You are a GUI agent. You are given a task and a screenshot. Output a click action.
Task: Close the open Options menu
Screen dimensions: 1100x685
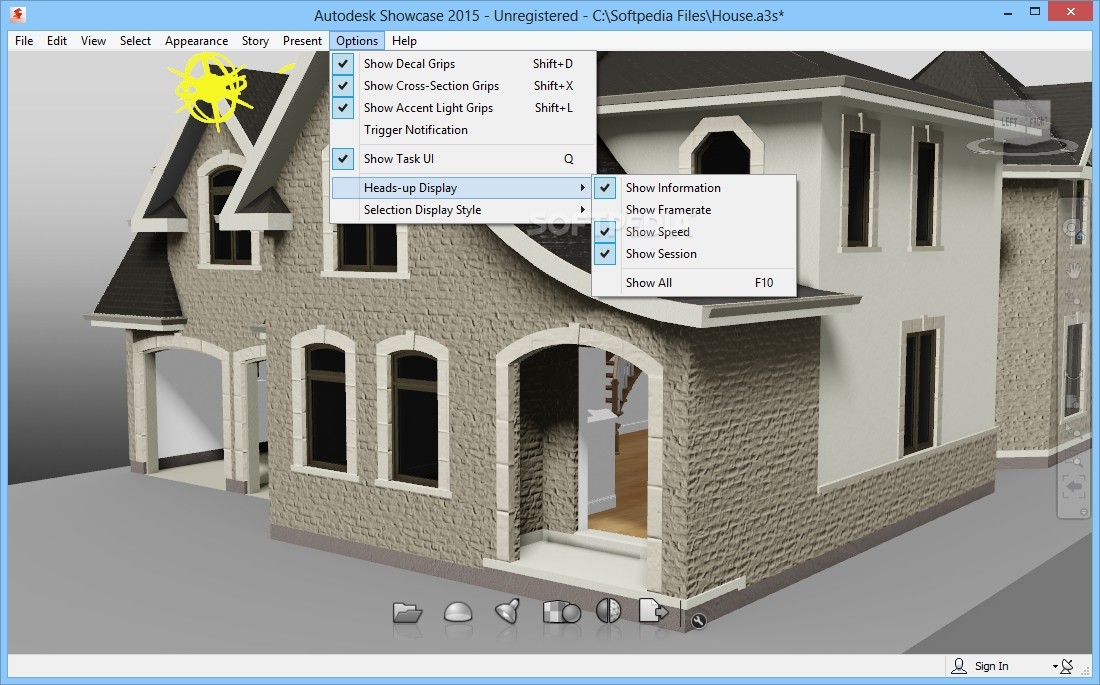pos(357,41)
